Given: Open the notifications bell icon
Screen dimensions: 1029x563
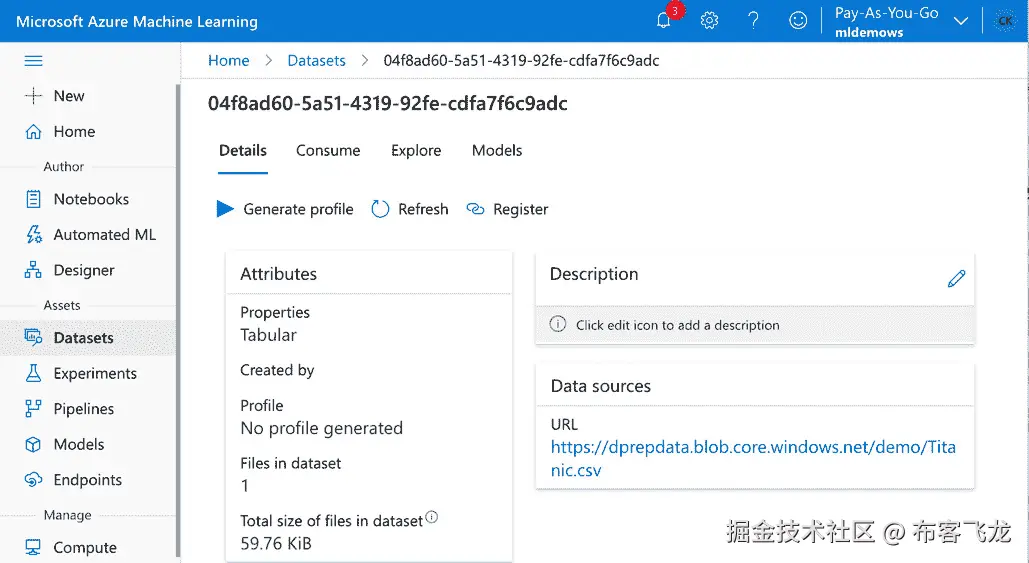Looking at the screenshot, I should 663,20.
